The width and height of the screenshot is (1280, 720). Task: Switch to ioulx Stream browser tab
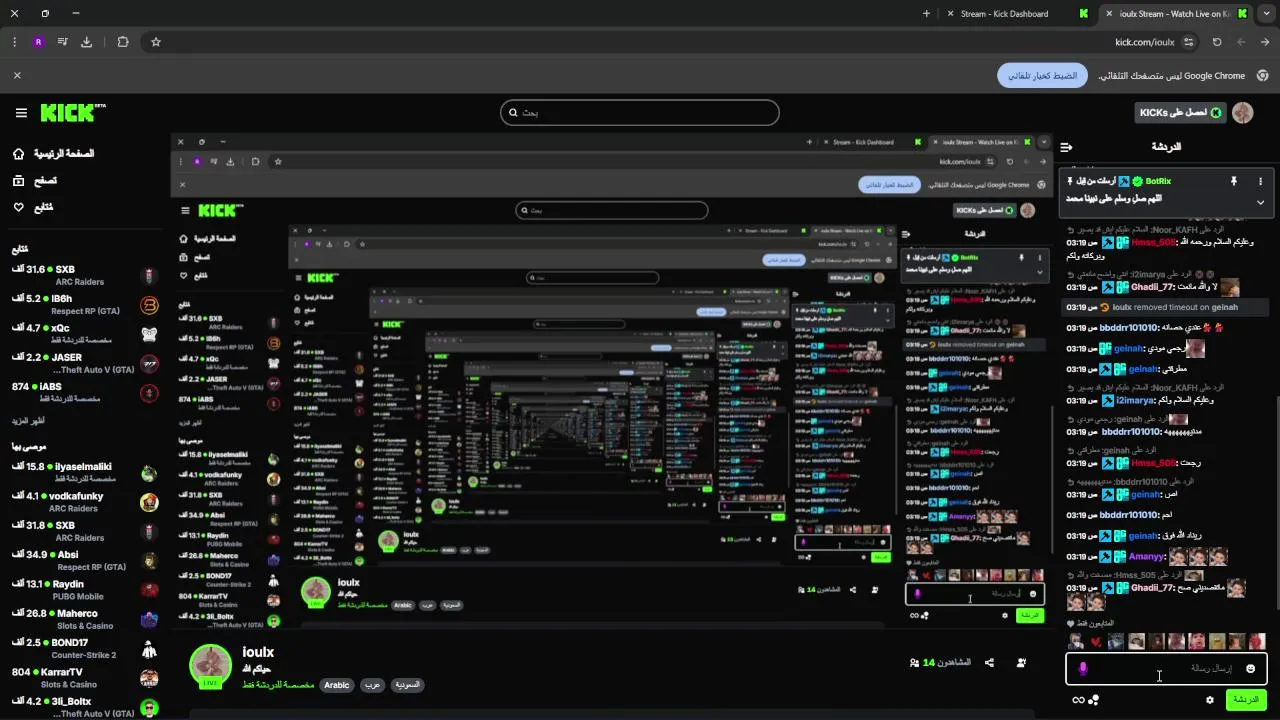click(1175, 14)
